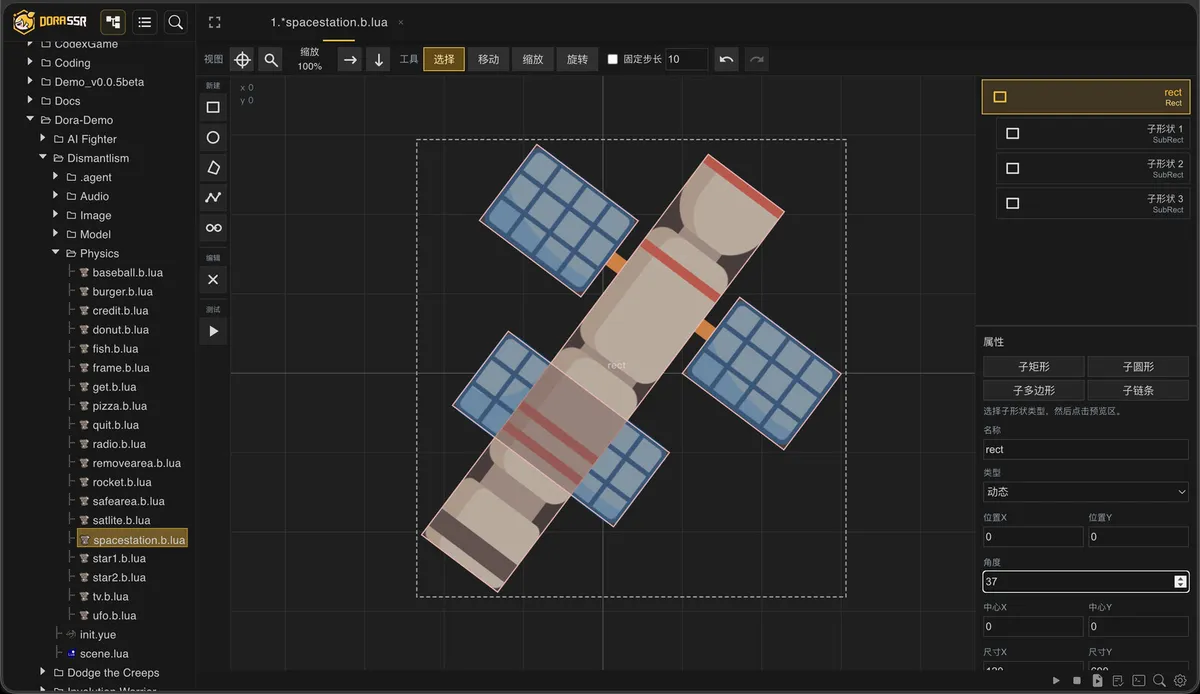Select the 缩放 tool button
Image resolution: width=1200 pixels, height=694 pixels.
[x=533, y=60]
